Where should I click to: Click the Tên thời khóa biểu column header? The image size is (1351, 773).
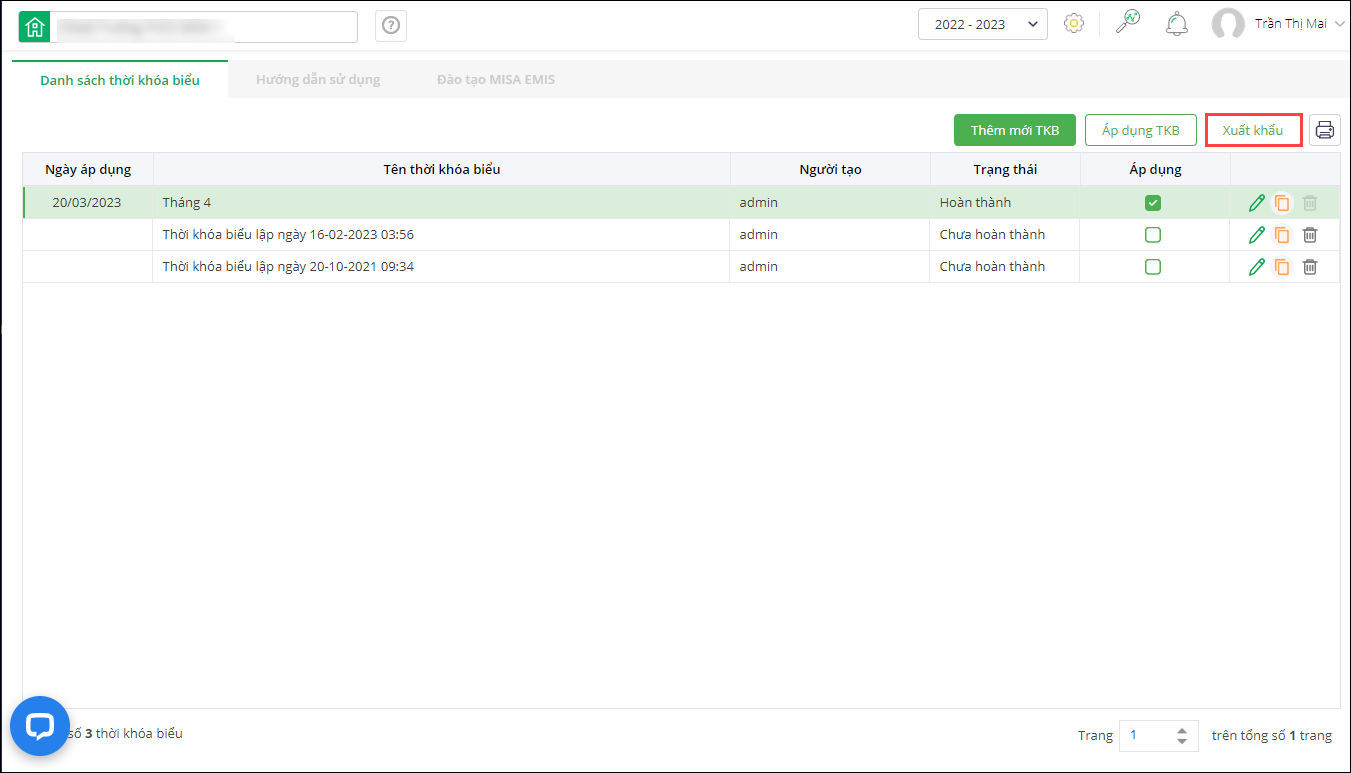tap(442, 169)
